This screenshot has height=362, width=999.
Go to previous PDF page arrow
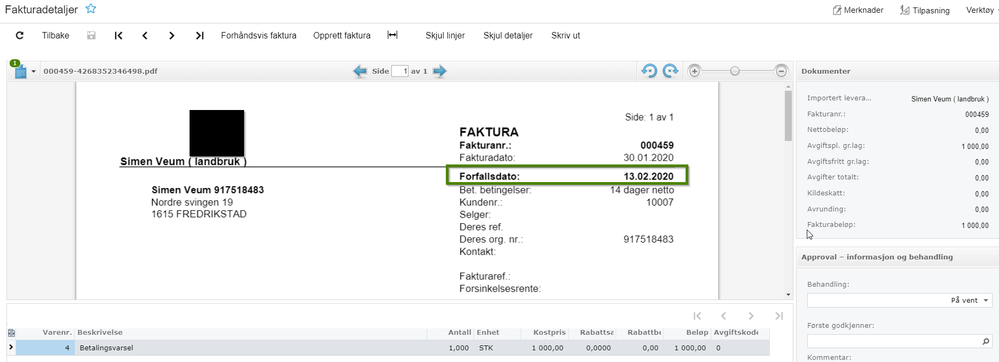coord(361,71)
